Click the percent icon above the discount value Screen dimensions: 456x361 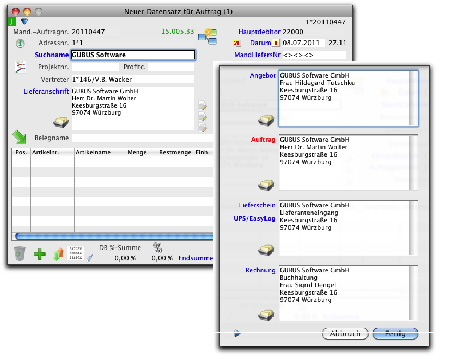(158, 247)
